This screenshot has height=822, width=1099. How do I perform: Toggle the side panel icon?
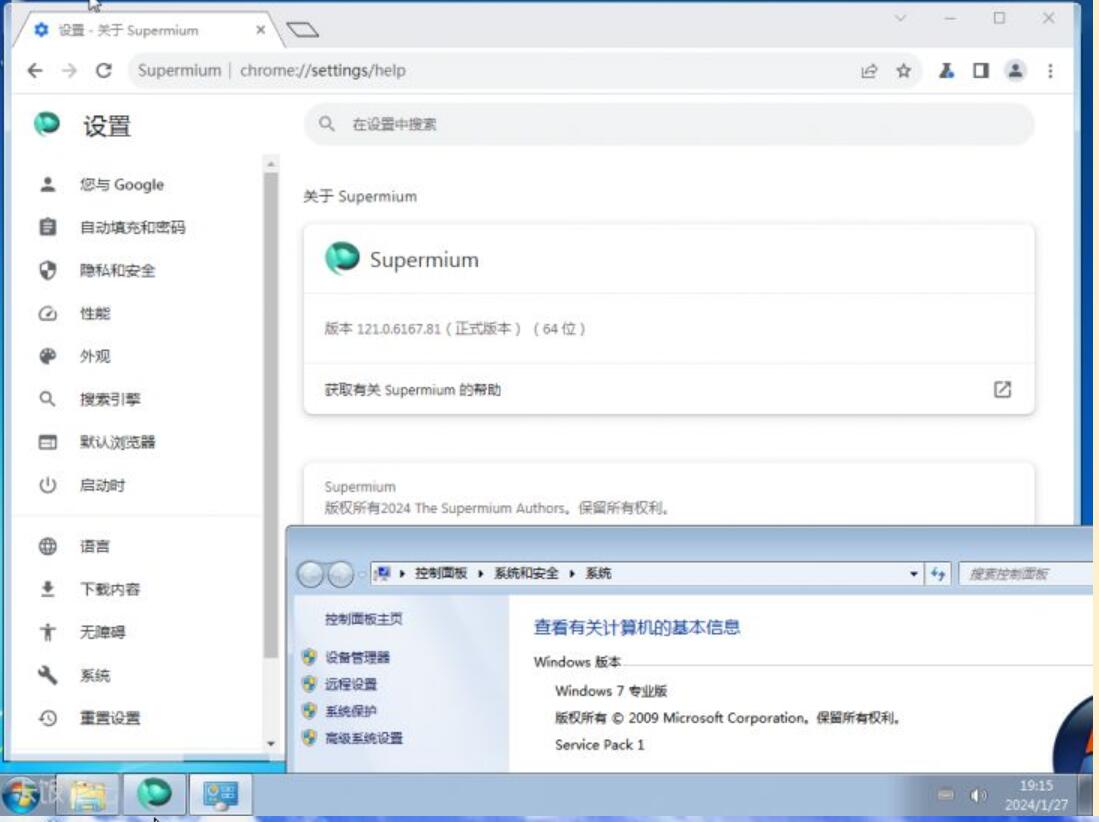981,71
